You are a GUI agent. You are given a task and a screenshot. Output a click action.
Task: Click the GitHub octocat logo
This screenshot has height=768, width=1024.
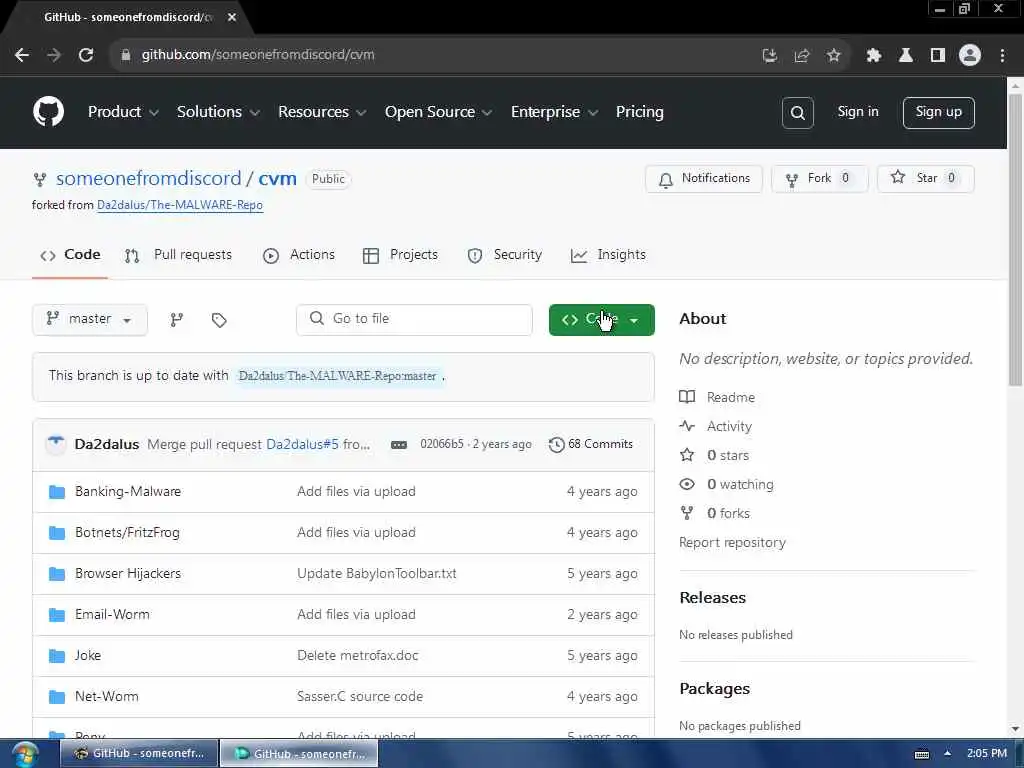tap(49, 112)
